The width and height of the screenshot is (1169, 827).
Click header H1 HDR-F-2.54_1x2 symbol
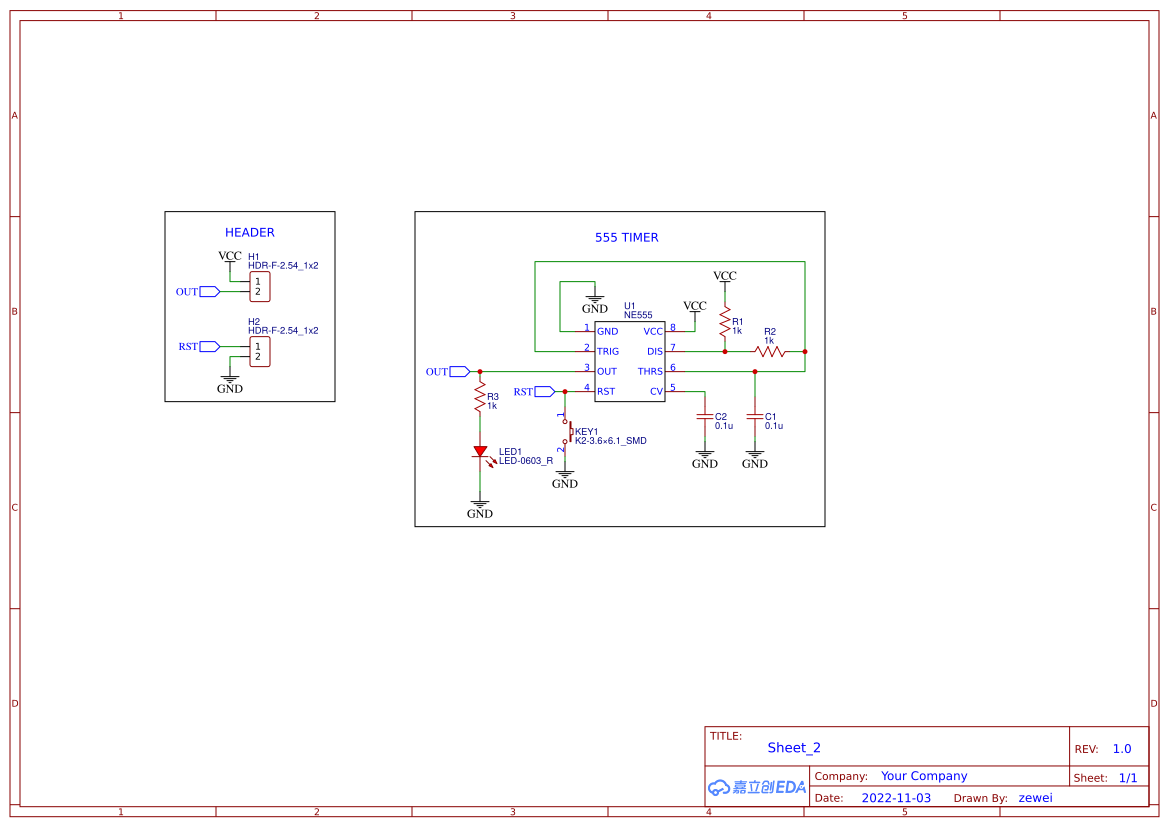tap(258, 288)
